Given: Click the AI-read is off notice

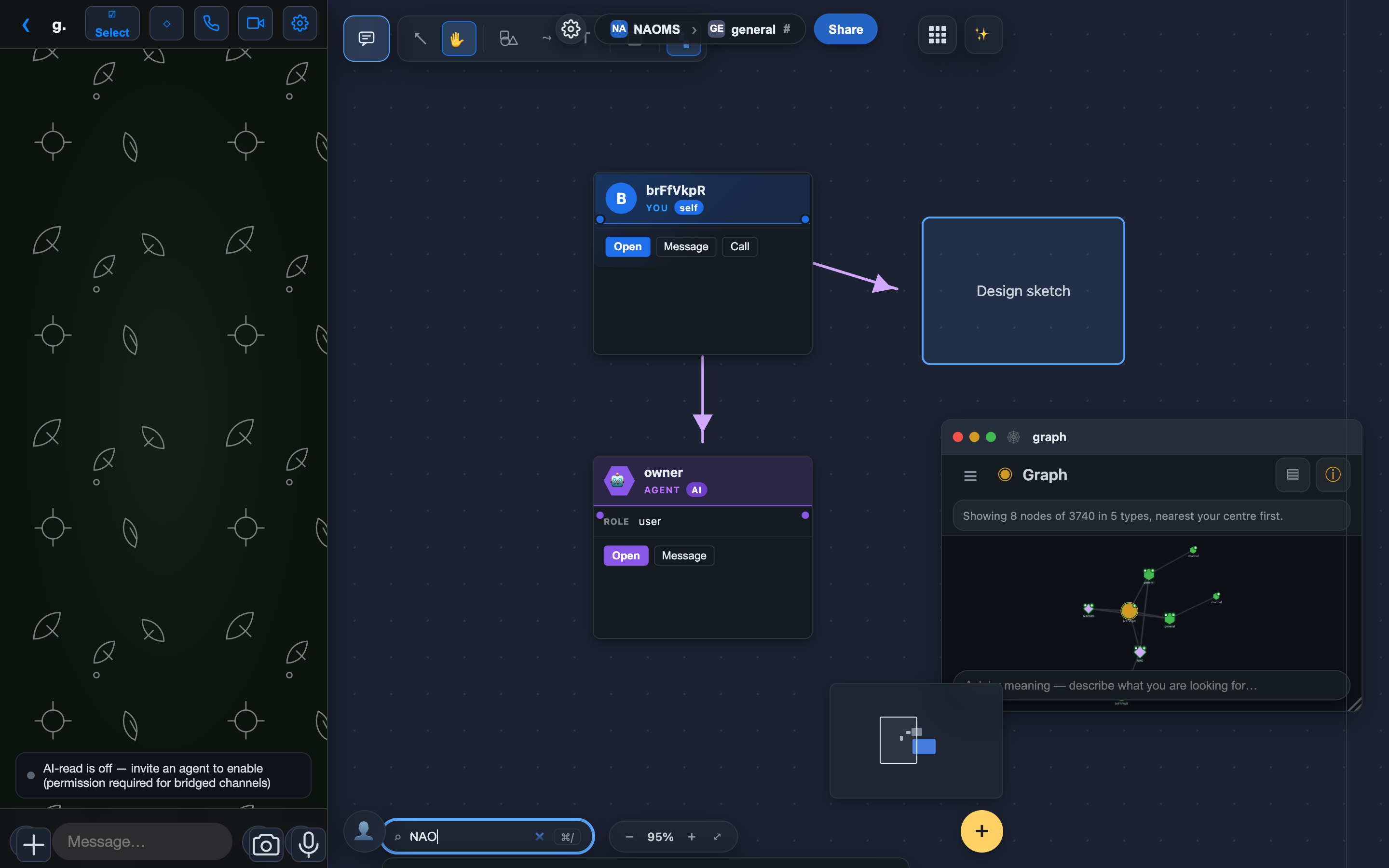Looking at the screenshot, I should click(x=163, y=775).
